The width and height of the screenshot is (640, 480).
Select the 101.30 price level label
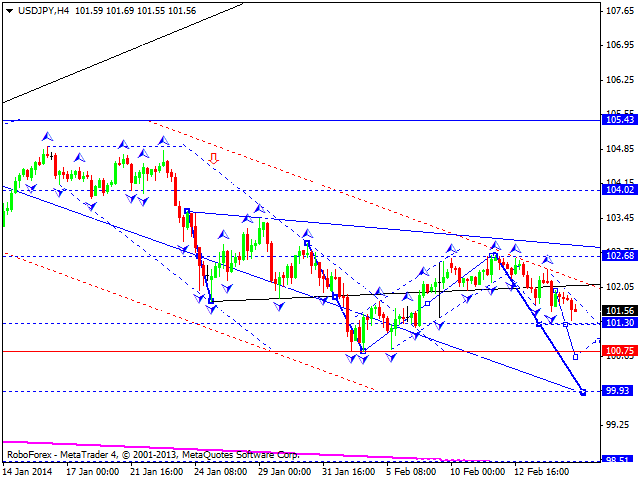(621, 324)
